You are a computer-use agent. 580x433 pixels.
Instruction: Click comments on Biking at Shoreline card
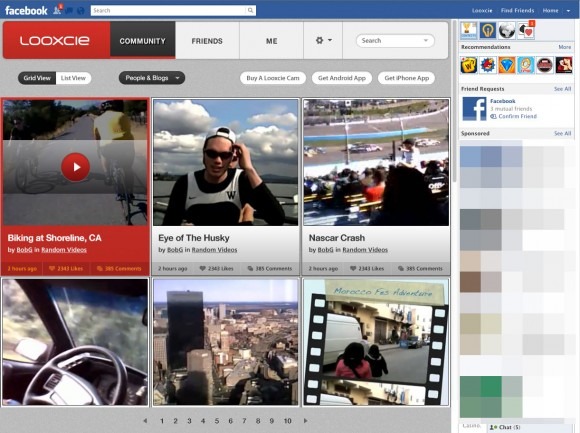pyautogui.click(x=119, y=268)
